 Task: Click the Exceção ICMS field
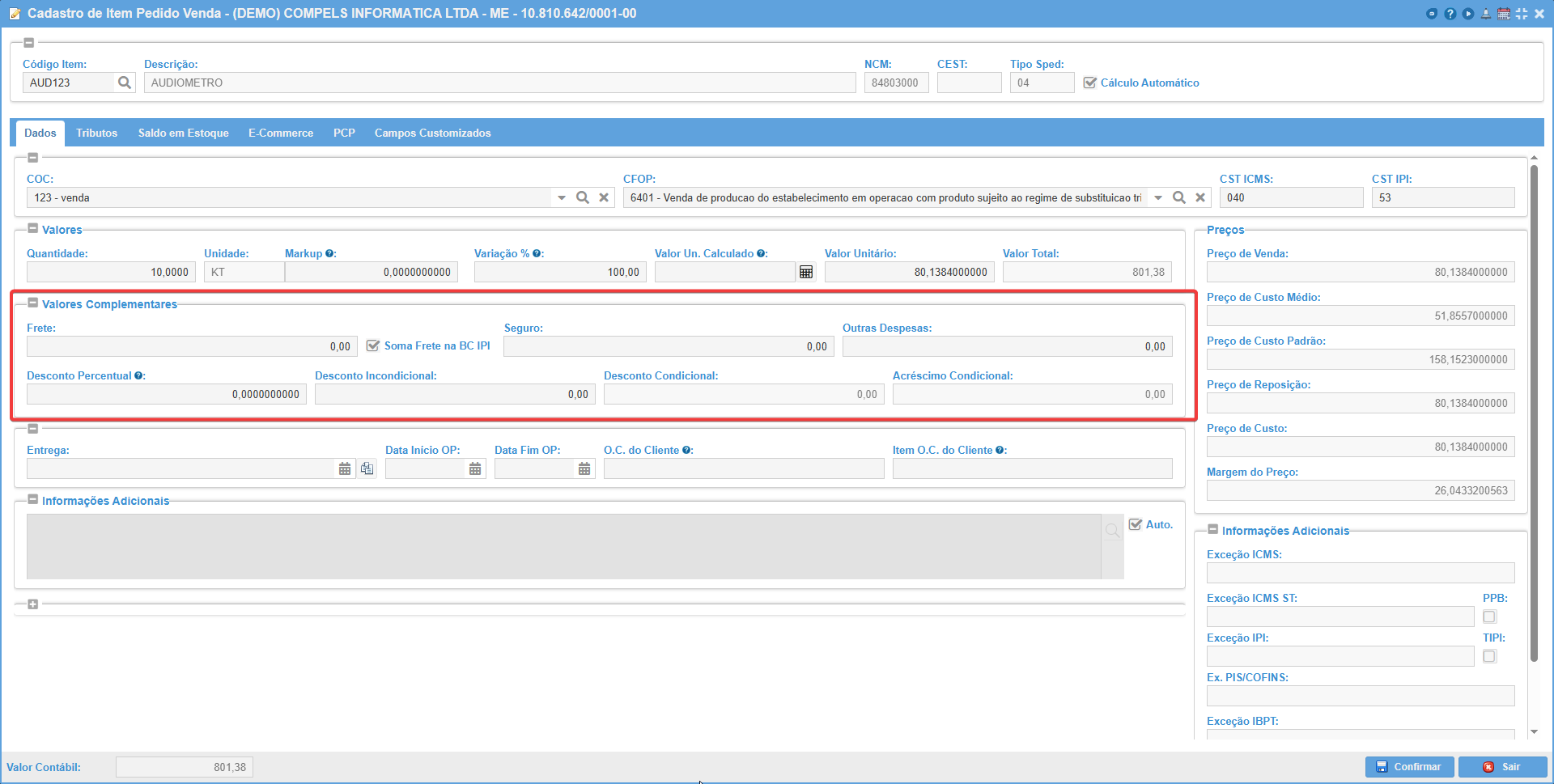[x=1361, y=573]
